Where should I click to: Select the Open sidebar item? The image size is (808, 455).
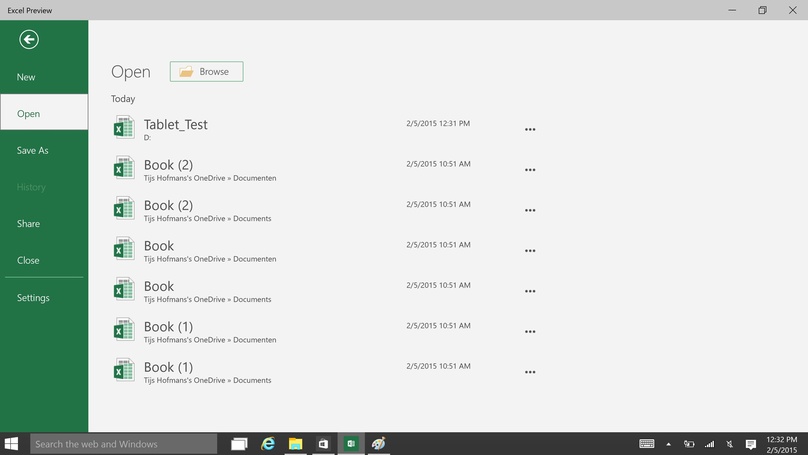click(44, 113)
